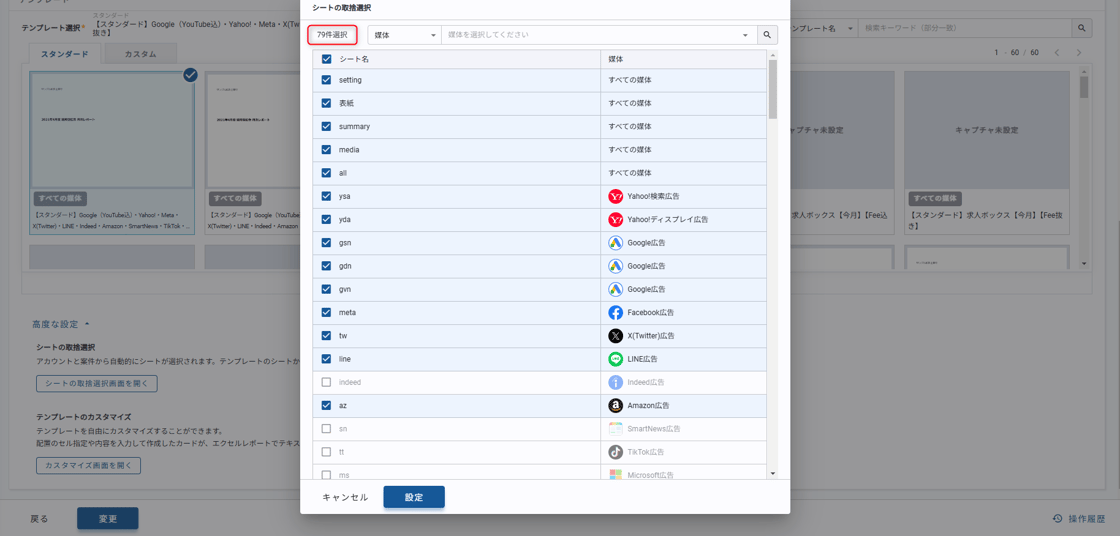Collapse the 高度な設定 section

click(60, 324)
